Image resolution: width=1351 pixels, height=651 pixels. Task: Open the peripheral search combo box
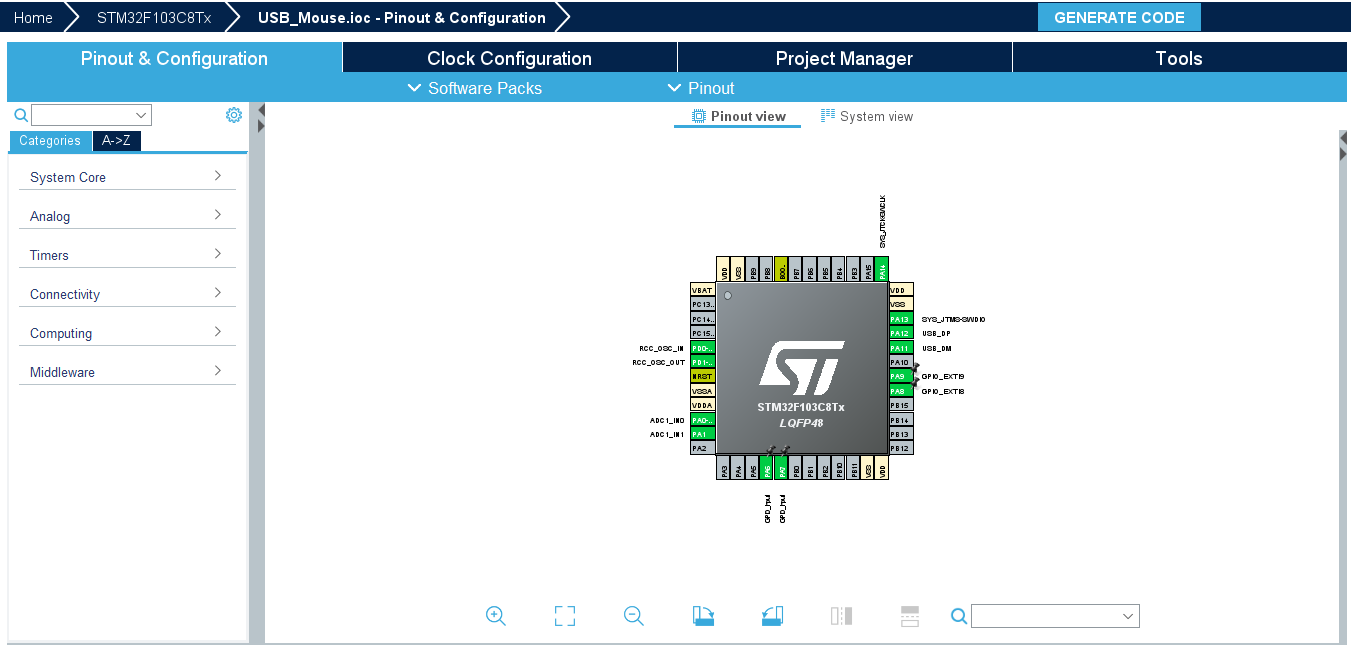tap(91, 115)
